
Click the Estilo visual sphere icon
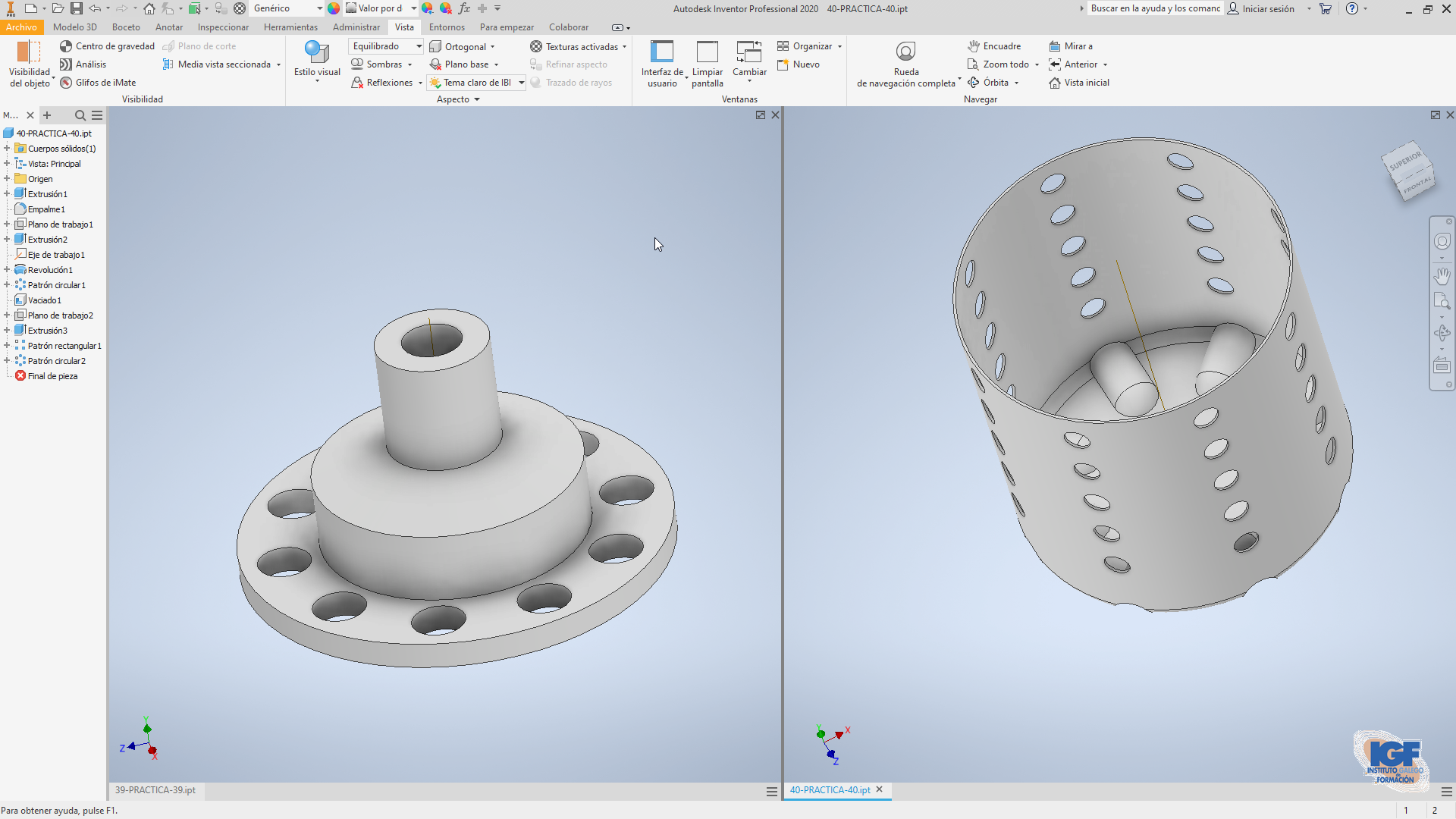[x=315, y=52]
